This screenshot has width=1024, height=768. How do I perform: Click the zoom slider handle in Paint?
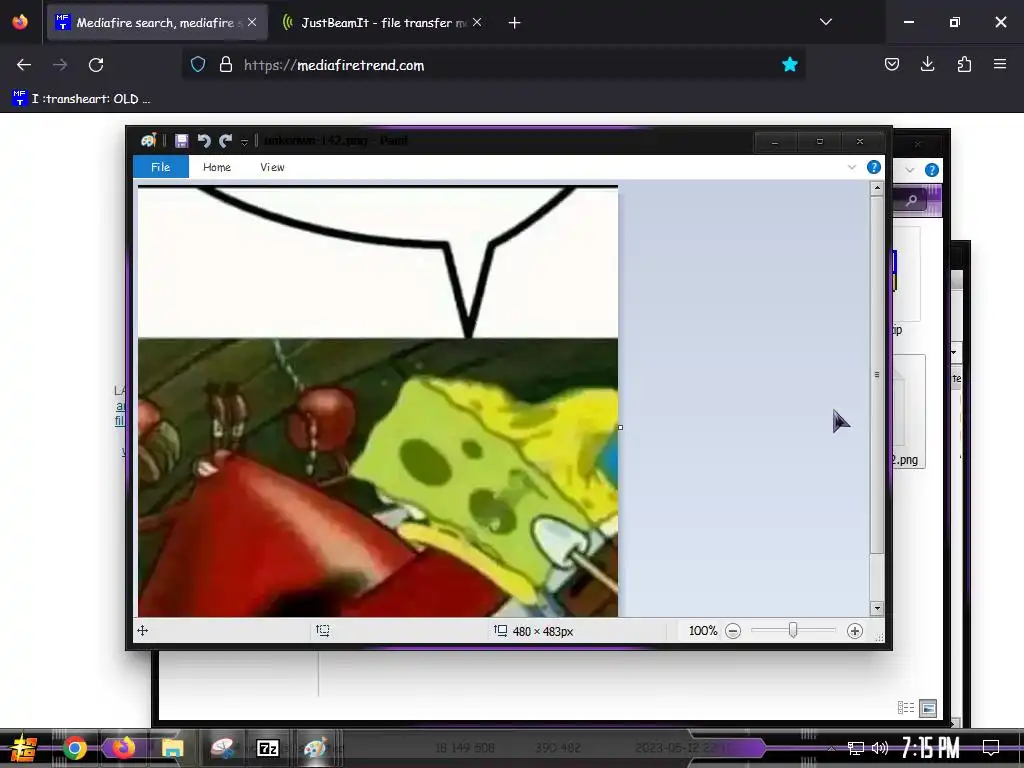[x=793, y=630]
